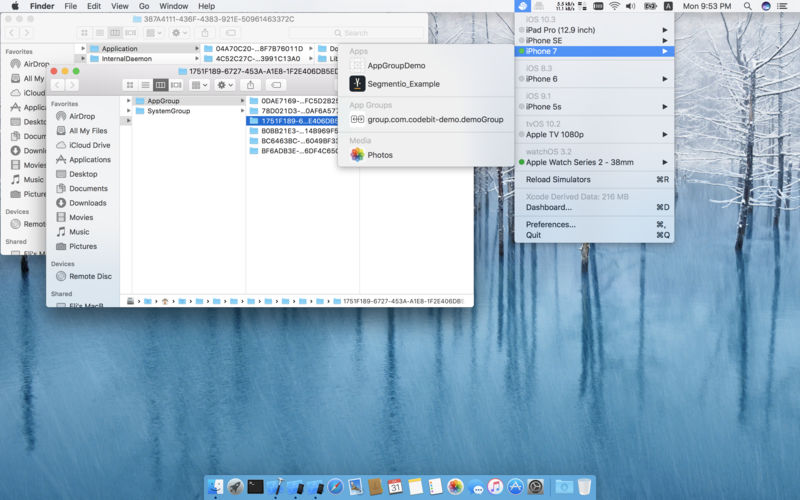This screenshot has width=800, height=500.
Task: Select Segmentio_Example in the Apps submenu
Action: tap(426, 84)
